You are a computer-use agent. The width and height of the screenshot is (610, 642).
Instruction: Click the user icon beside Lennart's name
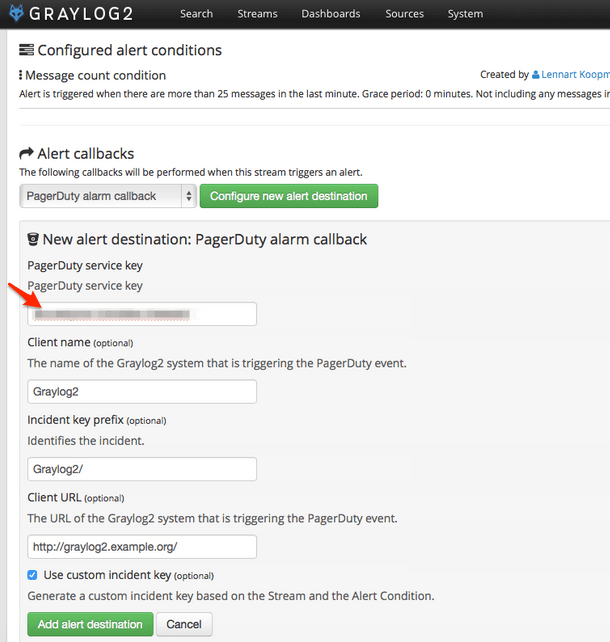(536, 75)
